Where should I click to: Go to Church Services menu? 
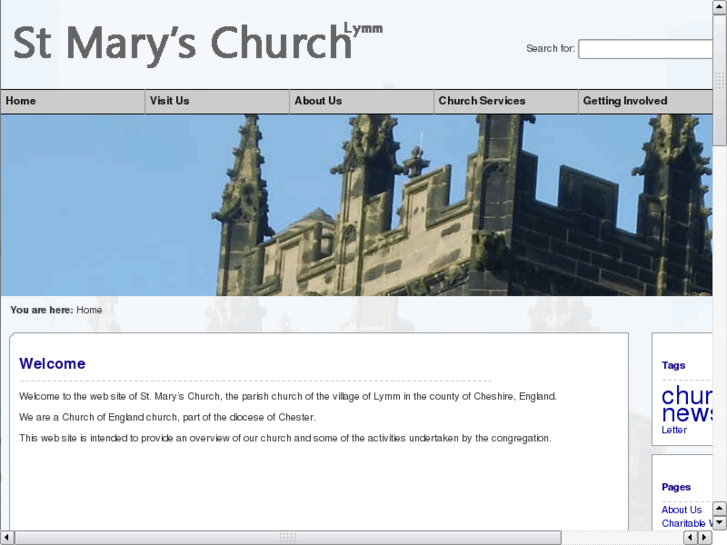pos(506,101)
